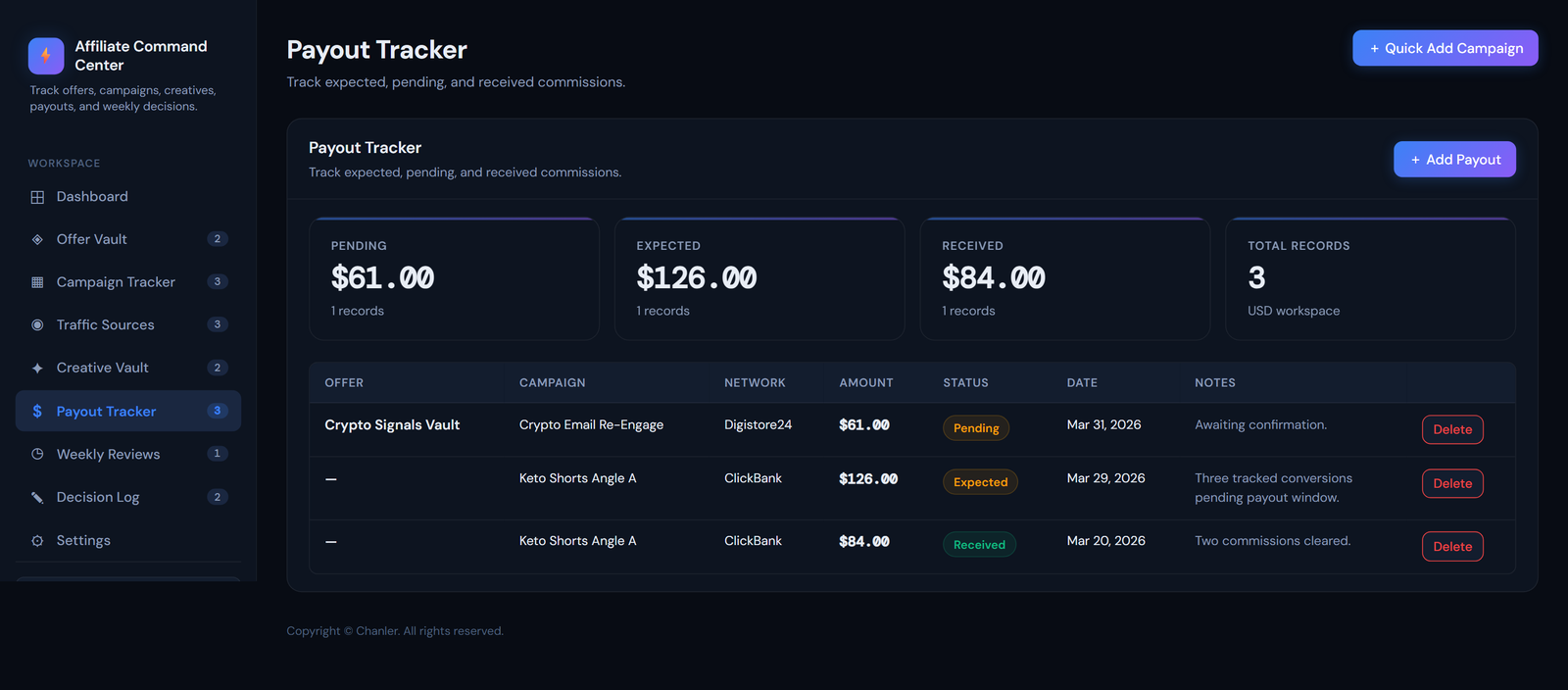Open the Creative Vault section
This screenshot has height=690, width=1568.
click(128, 369)
